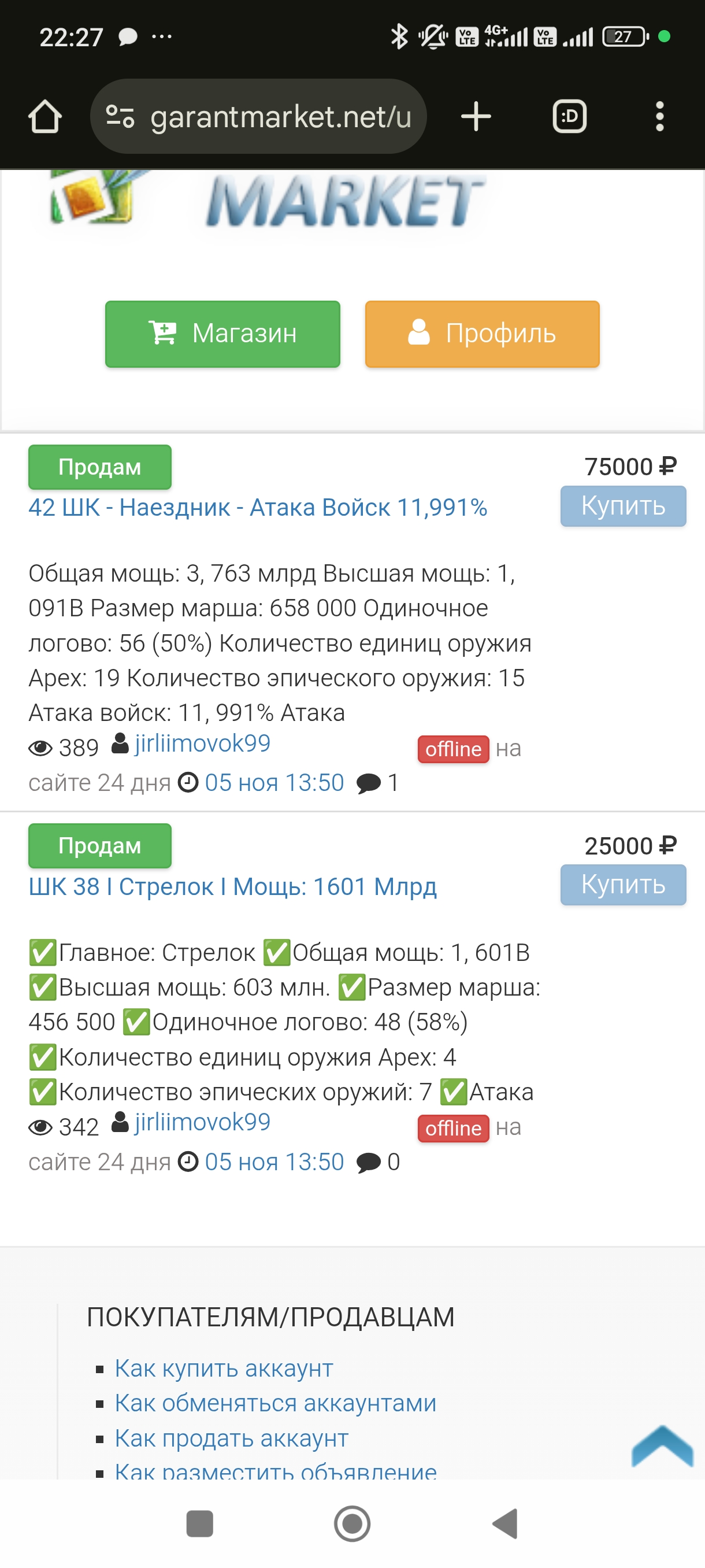Open the ШК 38 Стрелок listing
705x1568 pixels.
pyautogui.click(x=232, y=887)
